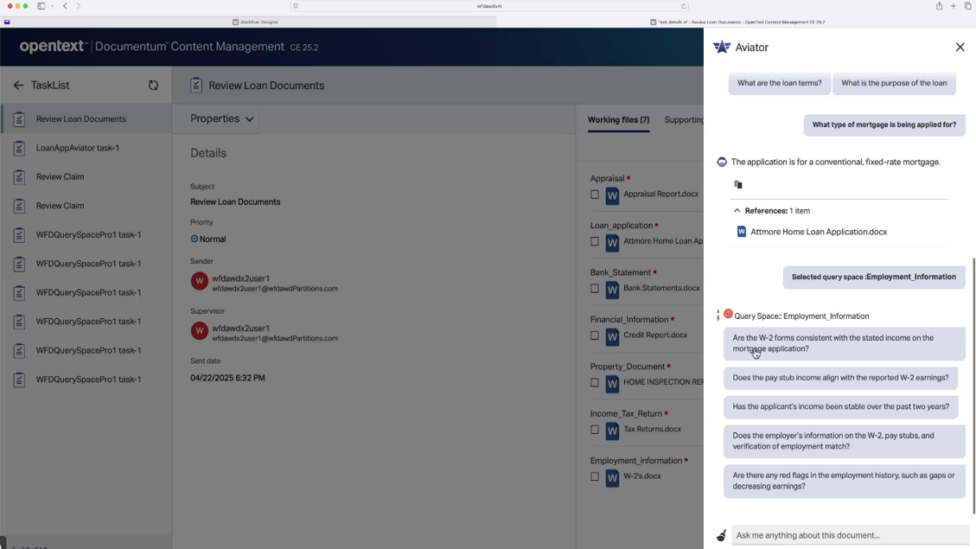Click the Tax Returns.docx file name
Viewport: 976px width, 549px height.
[x=652, y=429]
